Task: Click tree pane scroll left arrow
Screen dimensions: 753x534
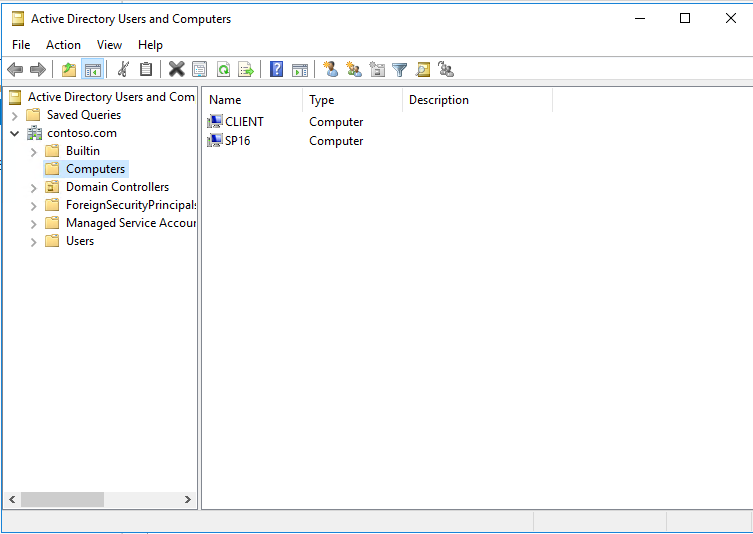Action: pyautogui.click(x=12, y=499)
